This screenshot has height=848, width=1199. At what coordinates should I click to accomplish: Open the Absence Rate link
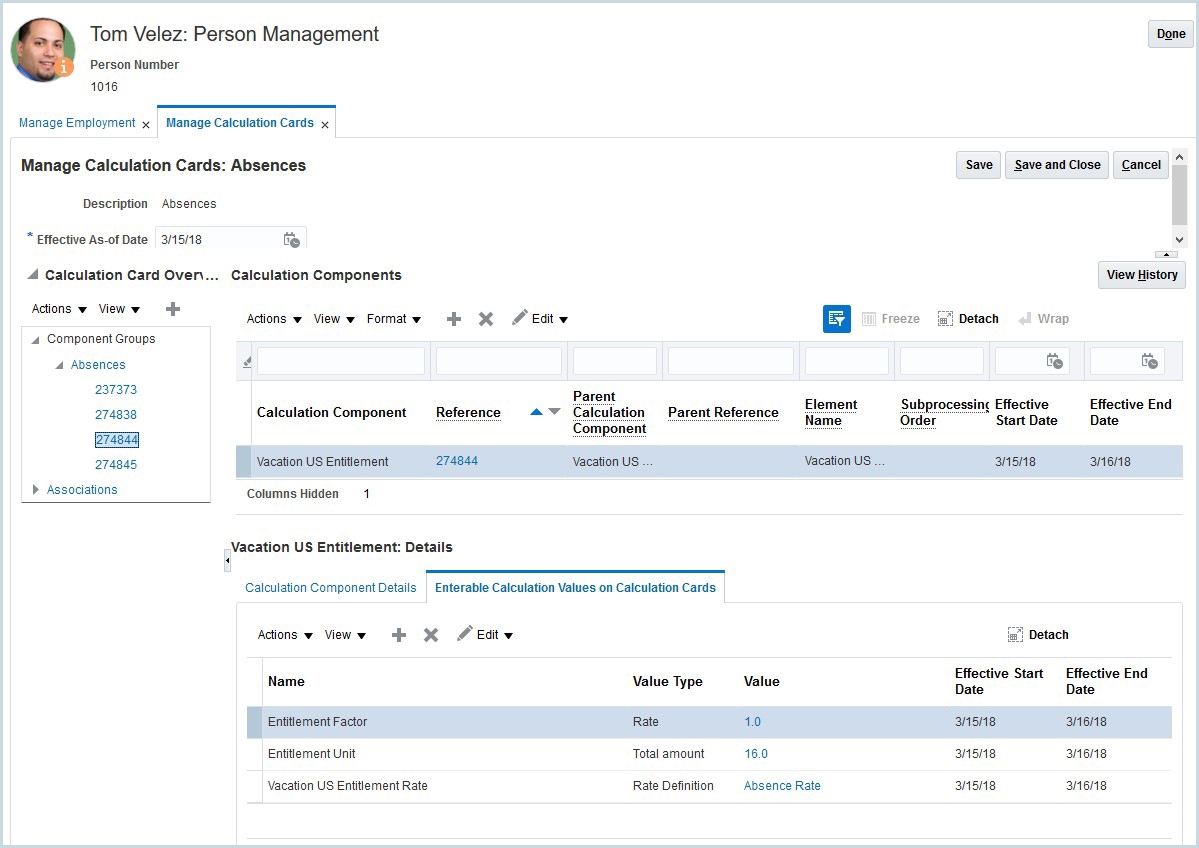[x=782, y=786]
